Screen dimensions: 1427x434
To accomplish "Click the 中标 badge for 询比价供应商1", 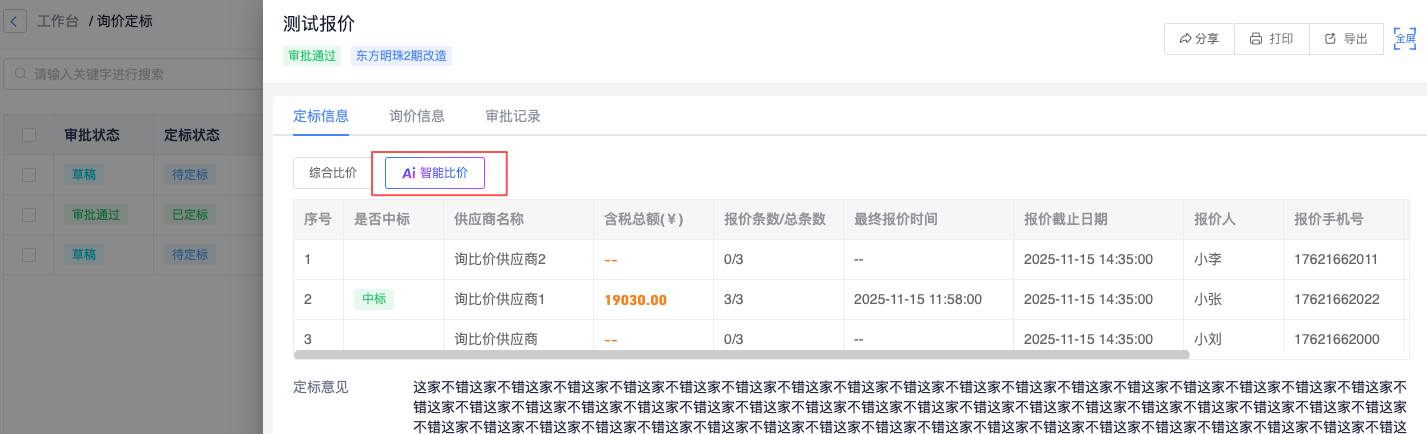I will click(373, 298).
